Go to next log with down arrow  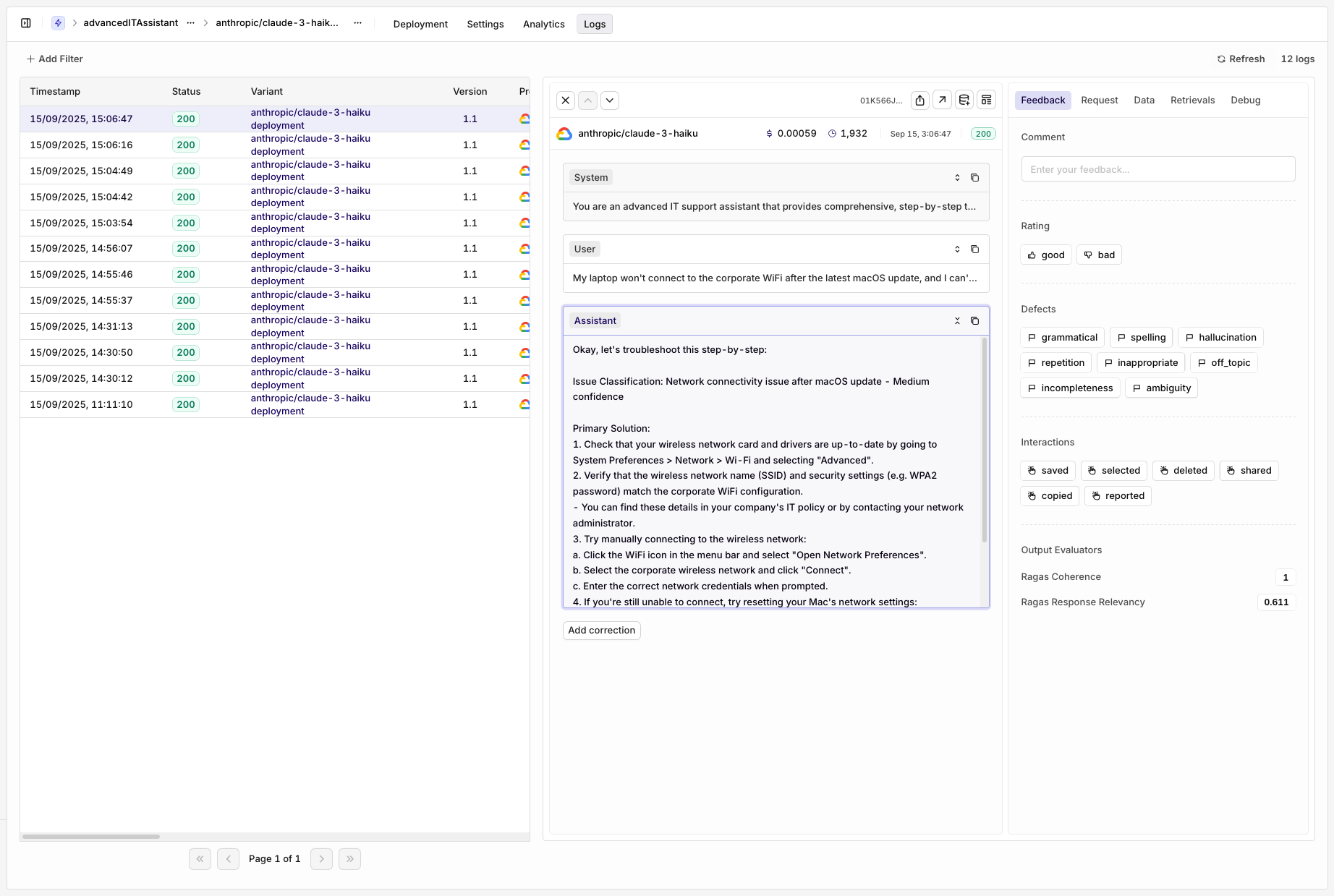click(x=610, y=101)
